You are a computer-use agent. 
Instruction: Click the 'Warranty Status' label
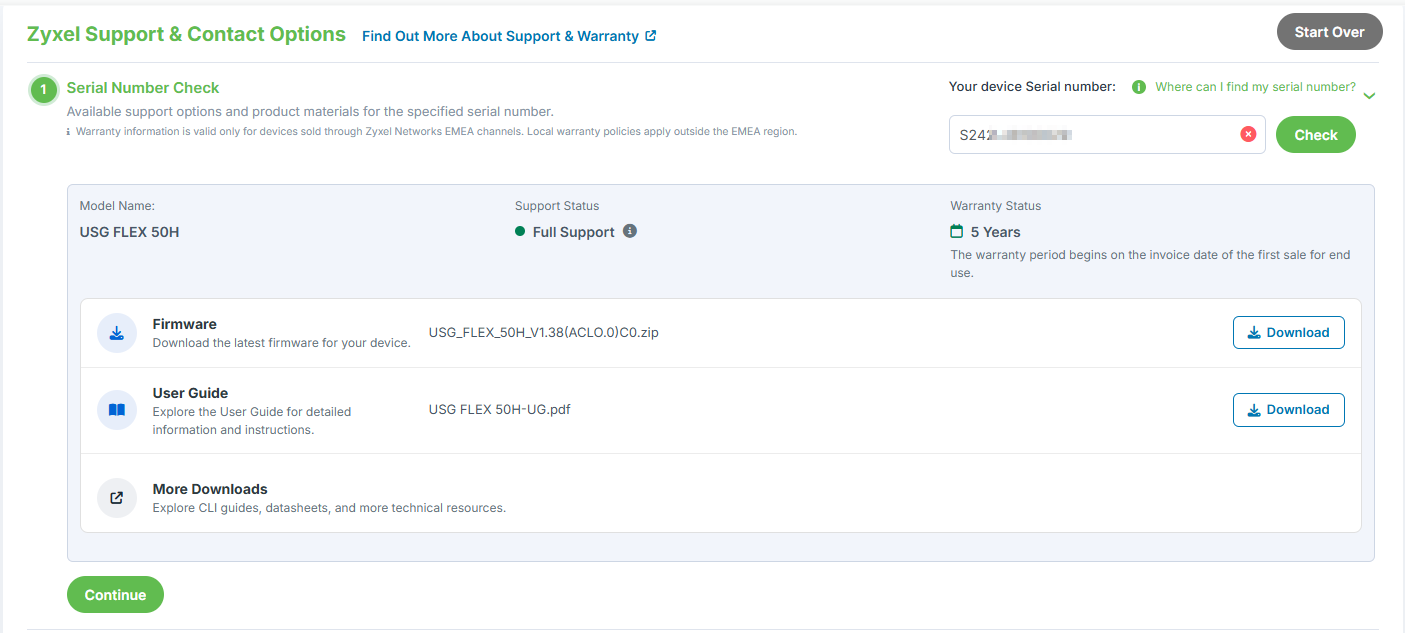click(x=995, y=206)
